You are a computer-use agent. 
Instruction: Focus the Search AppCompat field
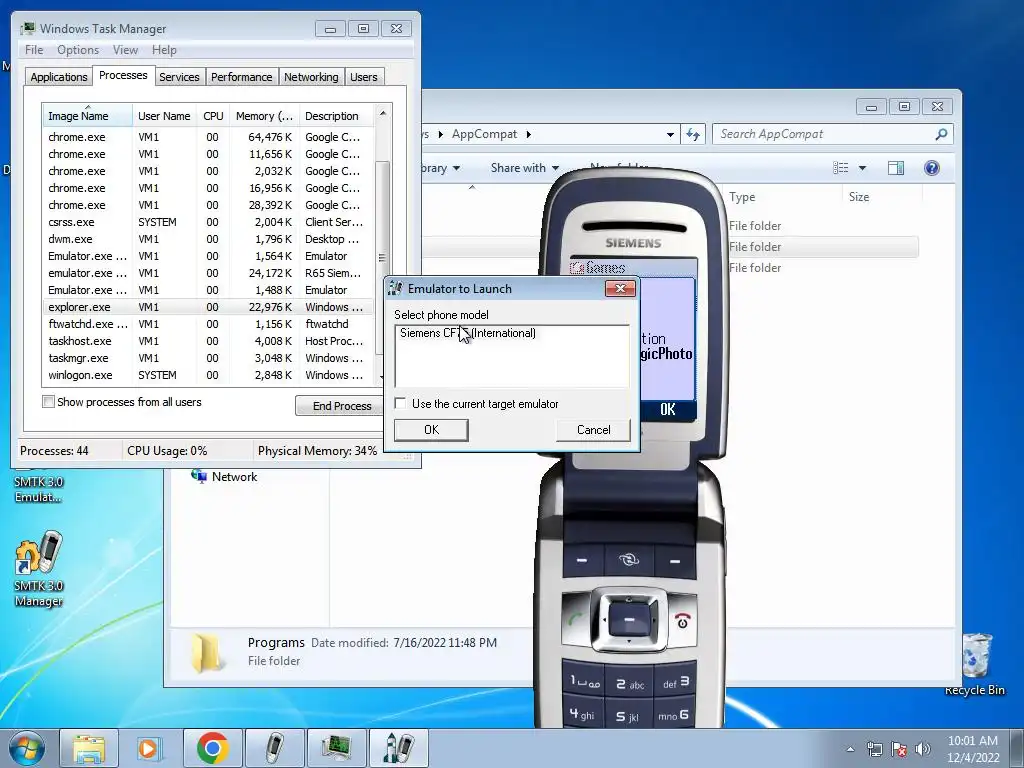click(833, 134)
